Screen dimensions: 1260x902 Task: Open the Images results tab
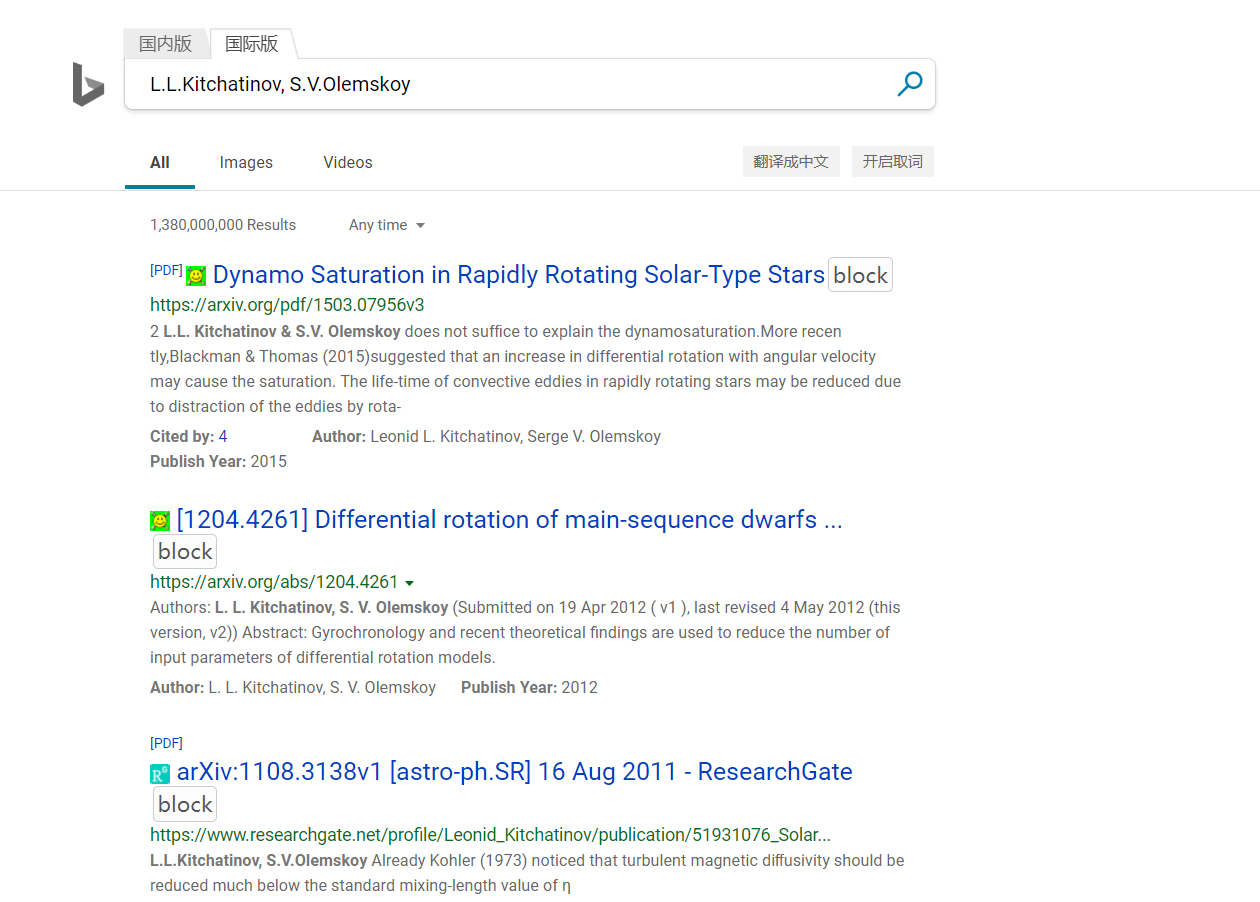pyautogui.click(x=246, y=162)
